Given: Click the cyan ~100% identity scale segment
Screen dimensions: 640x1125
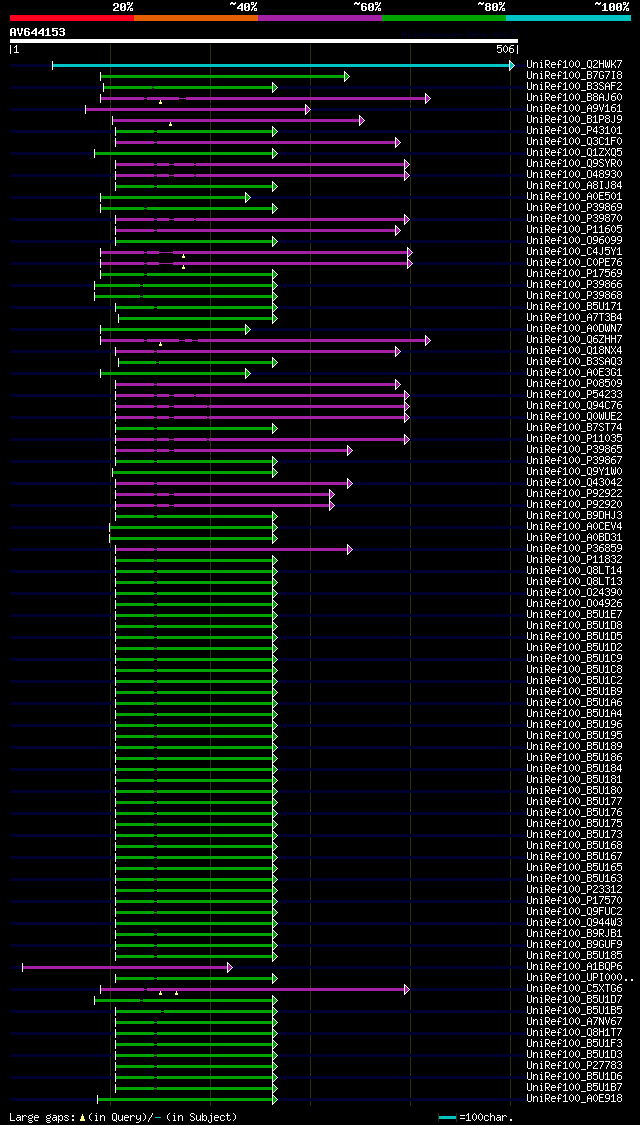Looking at the screenshot, I should coord(568,17).
